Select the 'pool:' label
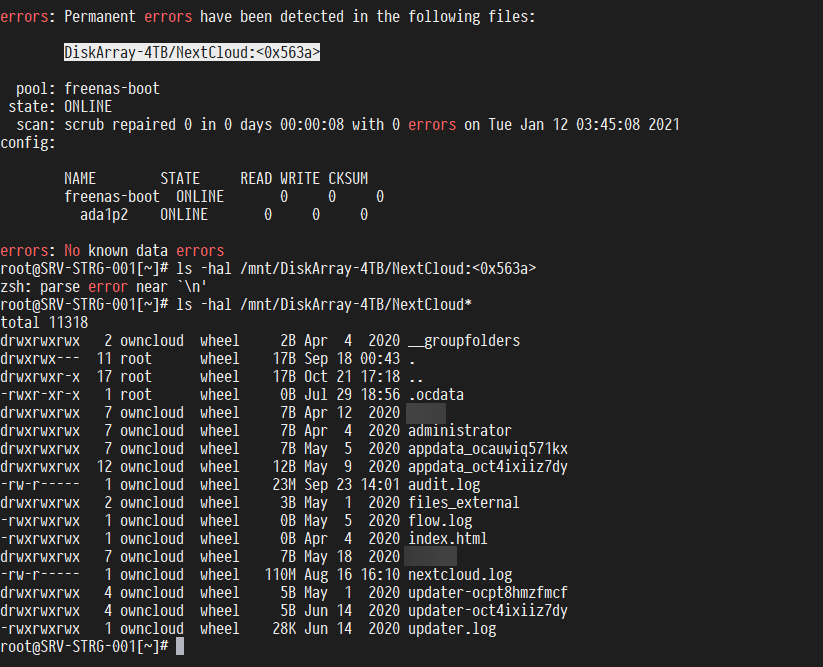Viewport: 823px width, 667px height. point(36,89)
